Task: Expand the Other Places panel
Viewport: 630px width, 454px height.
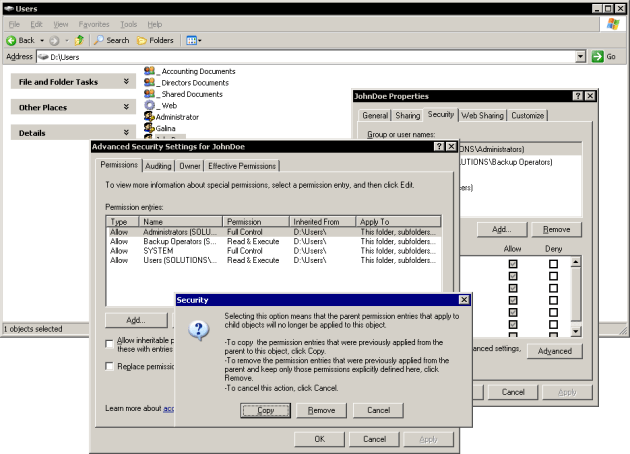Action: pyautogui.click(x=126, y=107)
